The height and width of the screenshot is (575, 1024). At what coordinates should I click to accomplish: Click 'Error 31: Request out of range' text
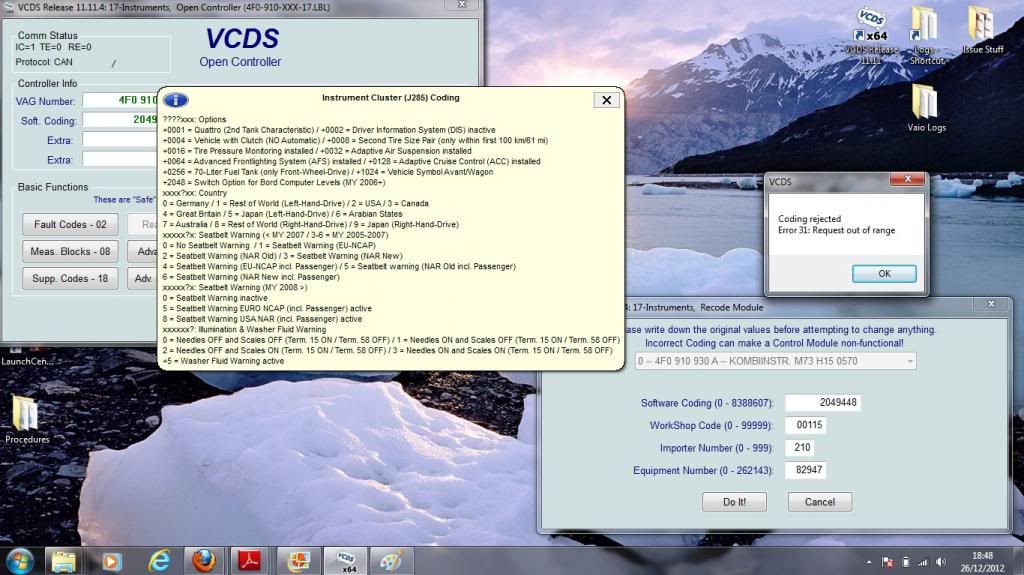836,230
